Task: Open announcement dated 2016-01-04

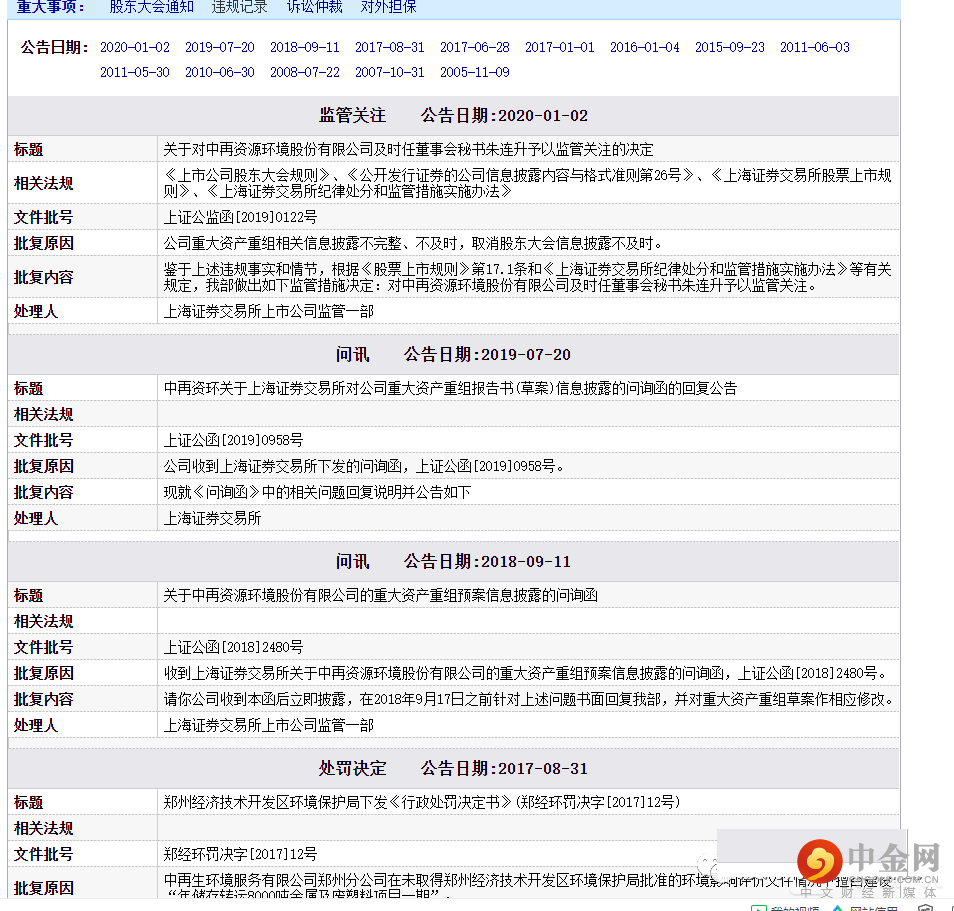Action: point(644,46)
